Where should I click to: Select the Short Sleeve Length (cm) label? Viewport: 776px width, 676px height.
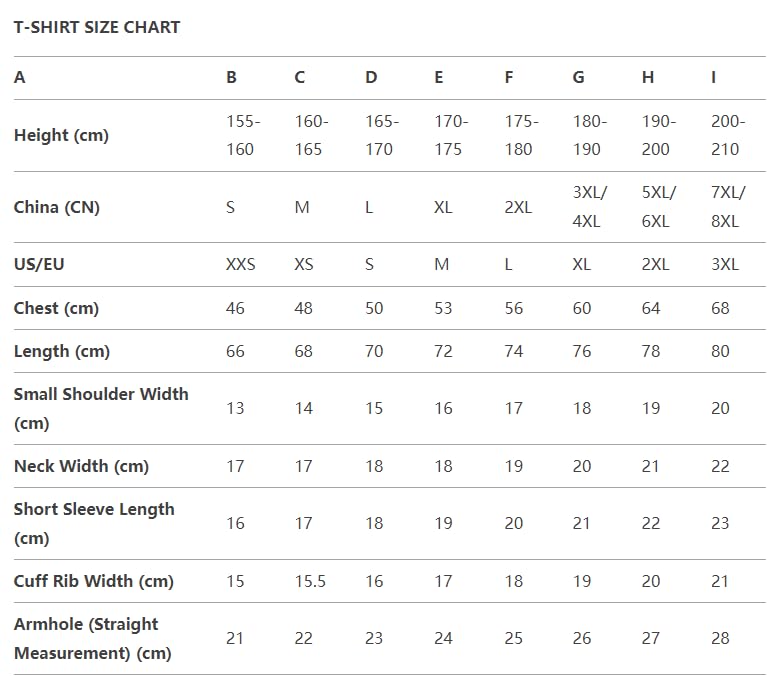pyautogui.click(x=93, y=523)
